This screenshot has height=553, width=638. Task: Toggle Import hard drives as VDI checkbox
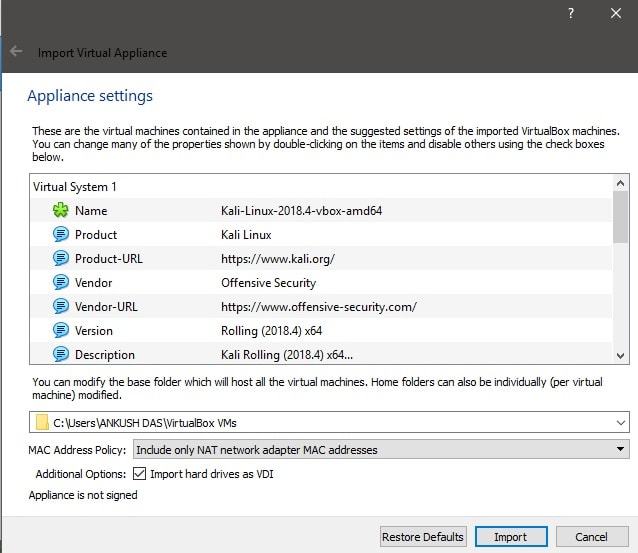(139, 474)
